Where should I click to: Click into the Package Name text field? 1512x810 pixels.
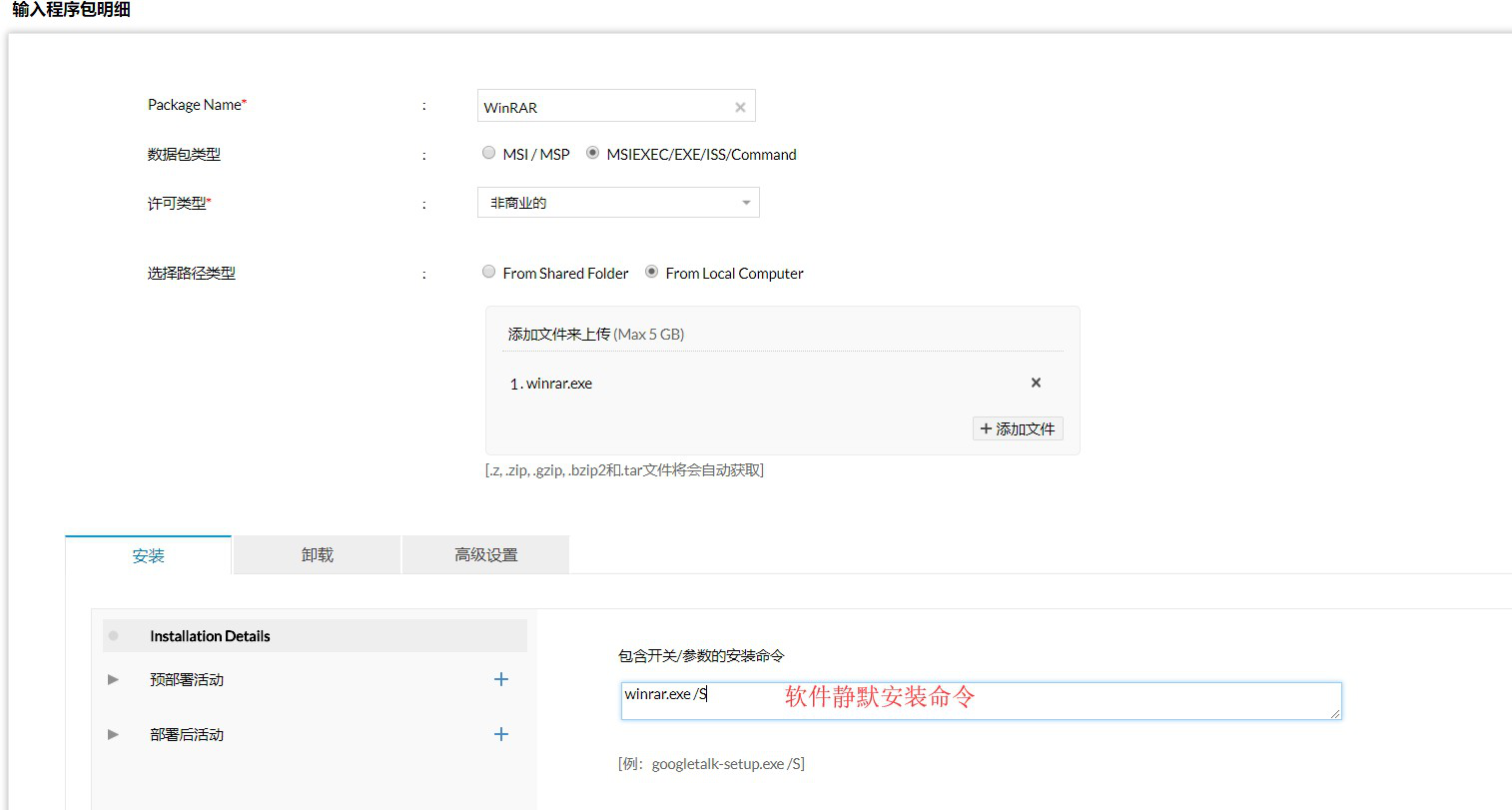pos(604,106)
